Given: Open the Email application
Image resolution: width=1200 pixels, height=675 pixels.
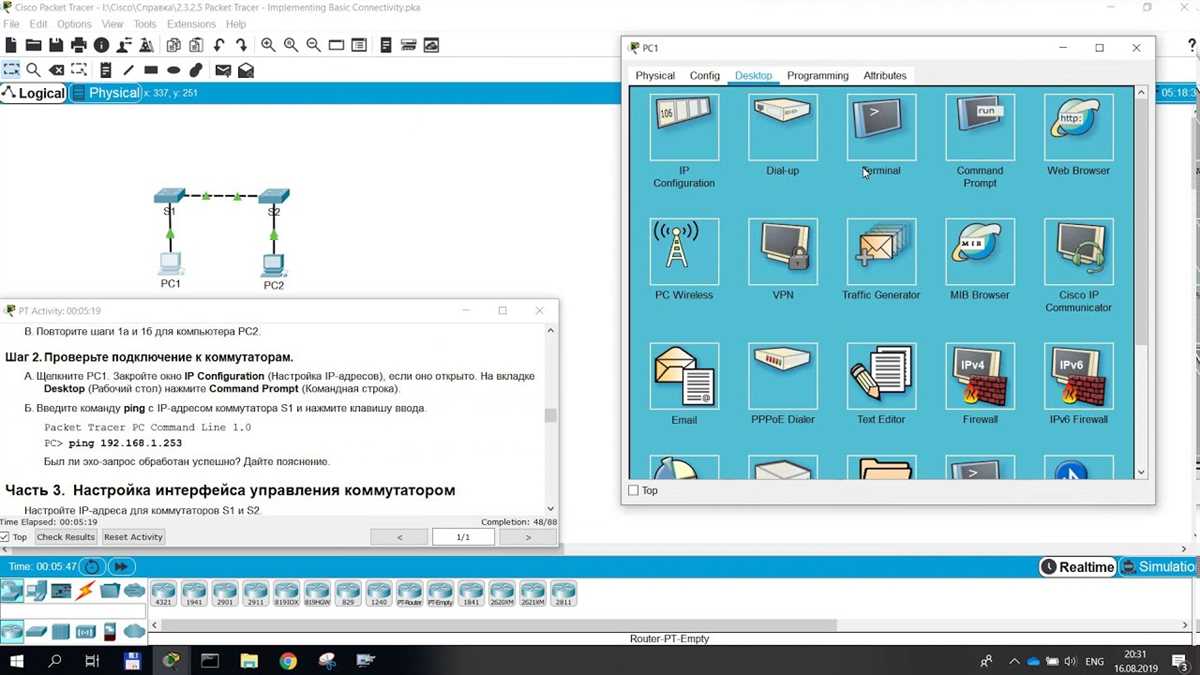Looking at the screenshot, I should 684,376.
